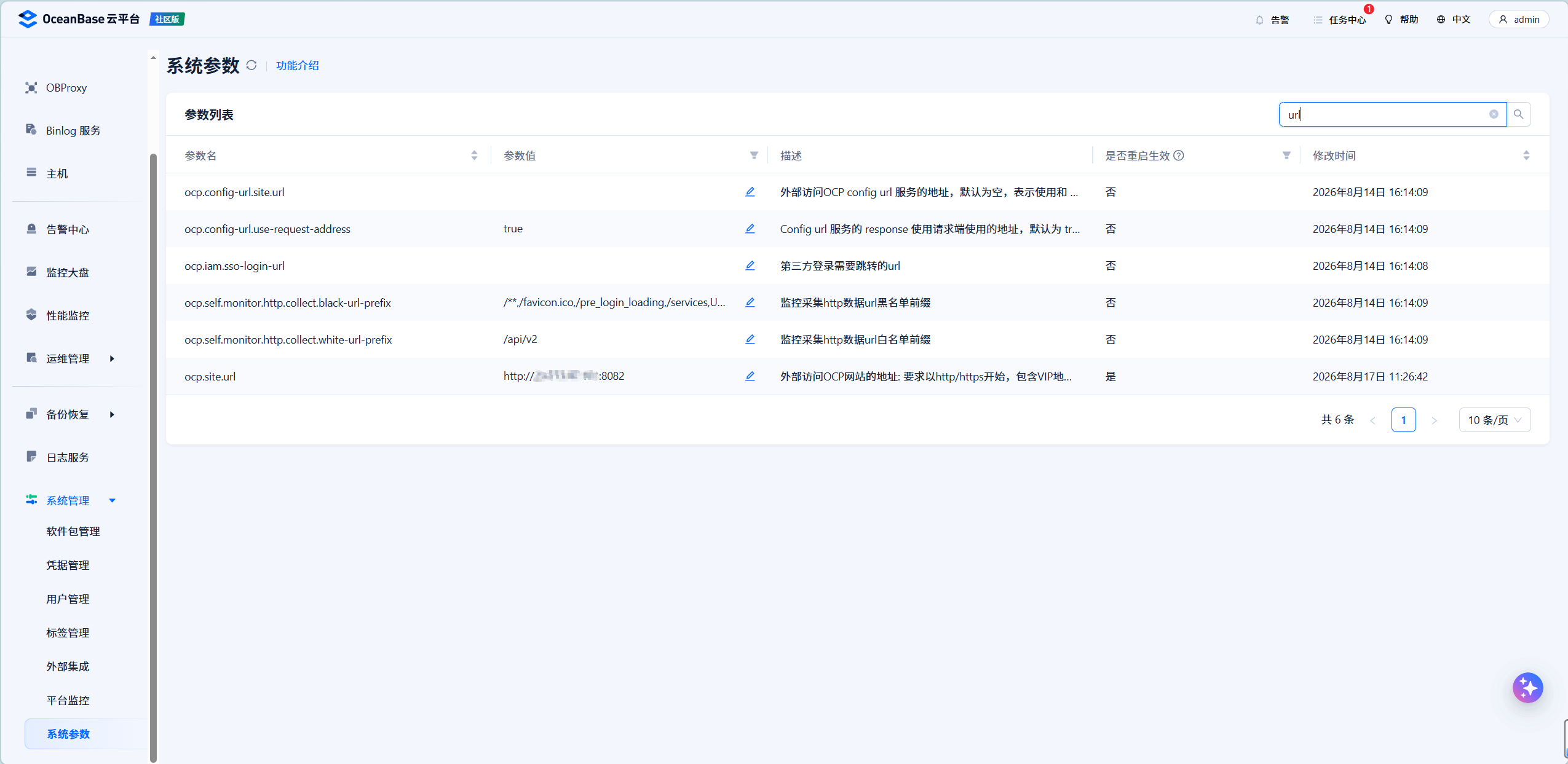
Task: Sort by the 参数名 column
Action: tap(474, 156)
